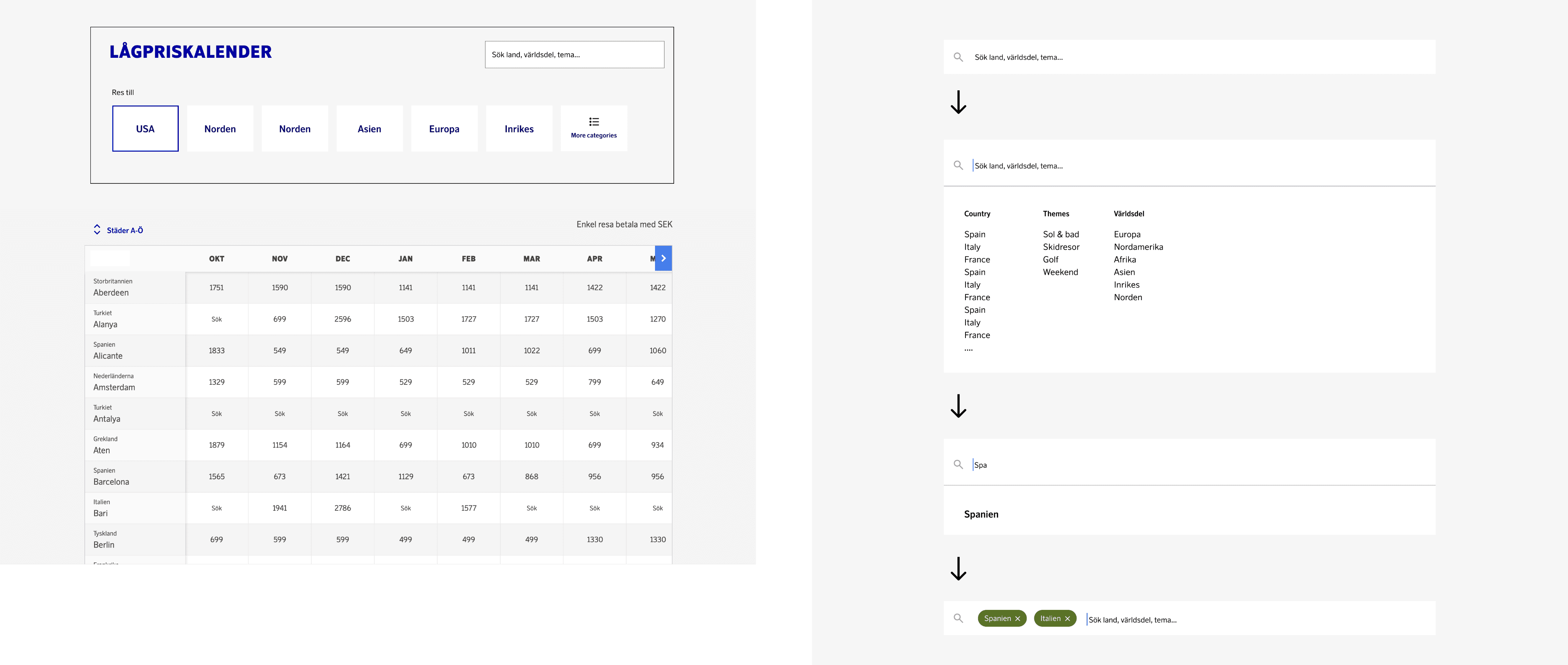Focus the Lågpriskalender search input field
Viewport: 1568px width, 665px height.
574,55
